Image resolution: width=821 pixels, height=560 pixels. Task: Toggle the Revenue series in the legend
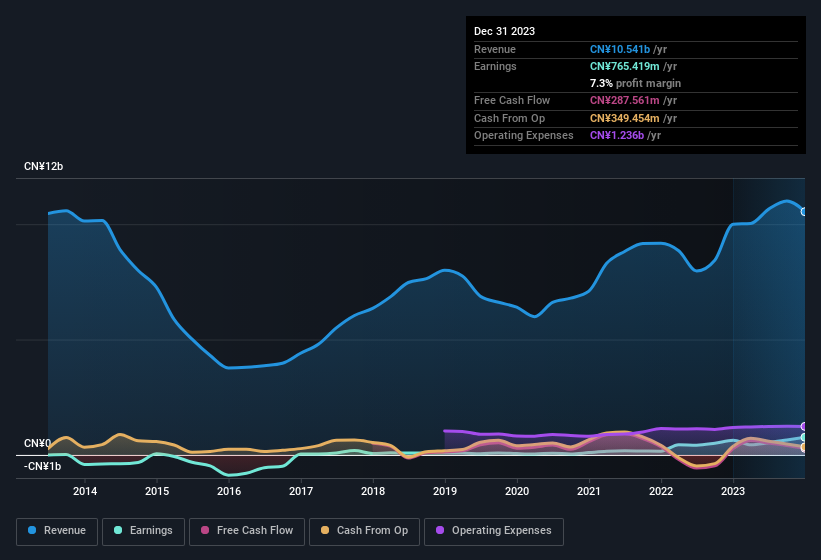coord(58,531)
